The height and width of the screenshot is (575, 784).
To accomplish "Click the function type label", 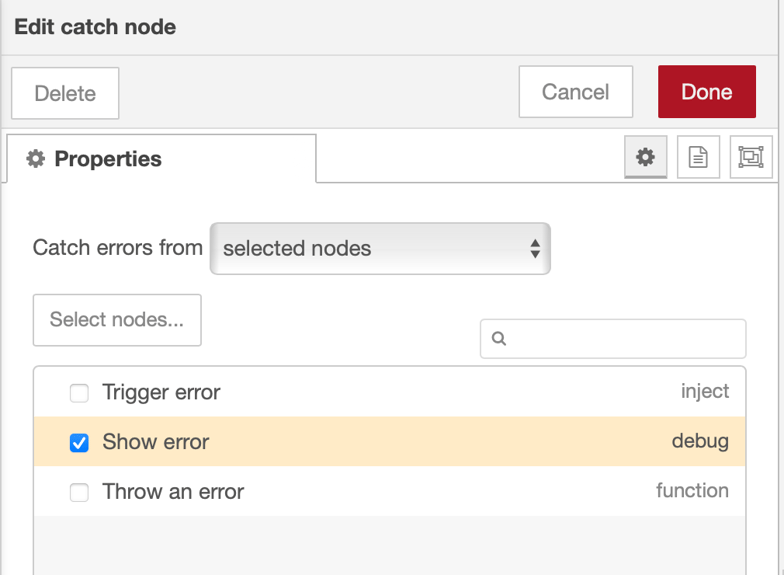I will click(x=692, y=490).
